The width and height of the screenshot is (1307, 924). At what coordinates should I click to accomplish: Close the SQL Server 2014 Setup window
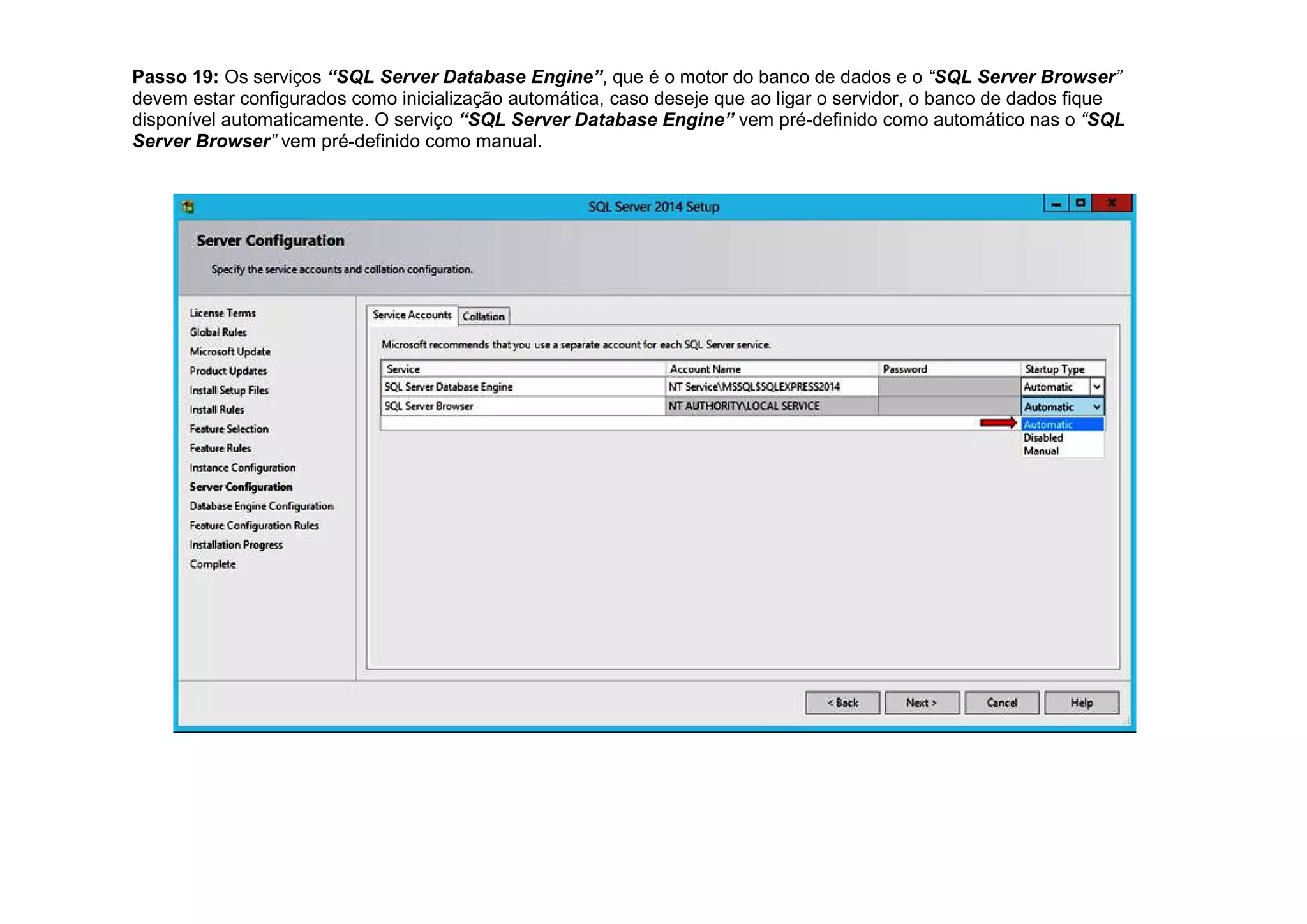(x=1112, y=204)
